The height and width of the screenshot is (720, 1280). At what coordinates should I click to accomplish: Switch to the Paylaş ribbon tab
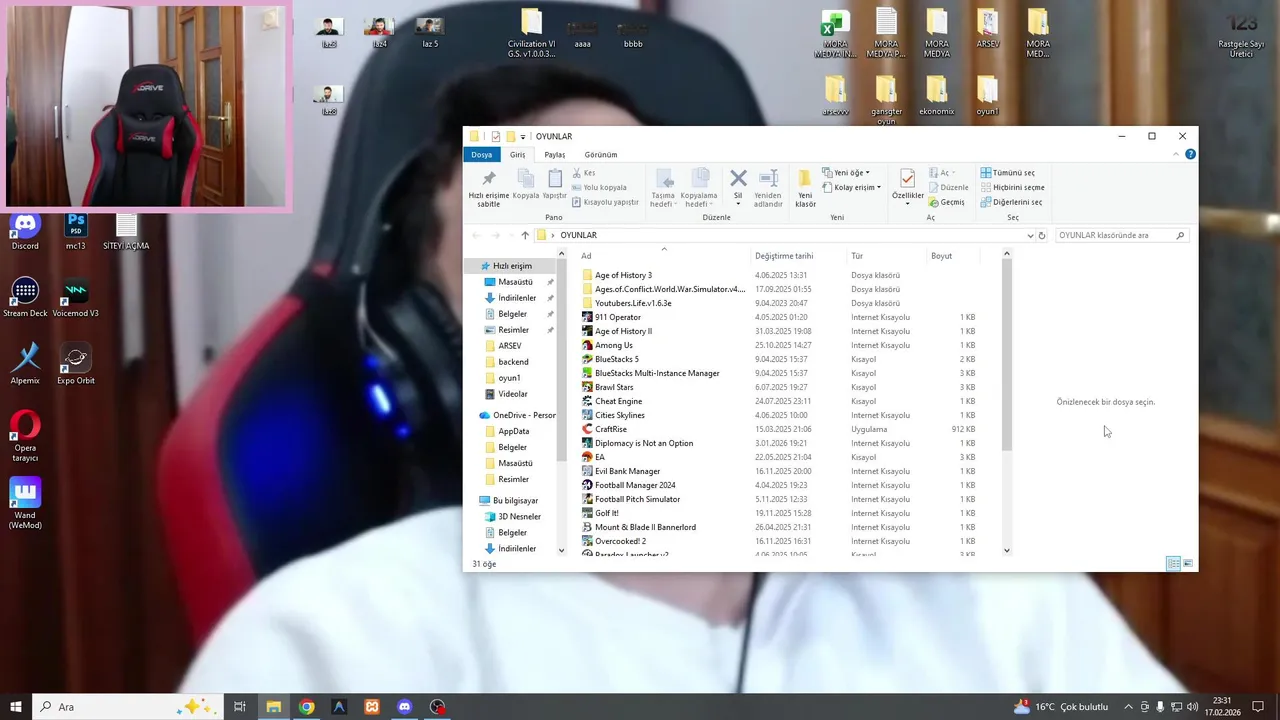[x=555, y=155]
